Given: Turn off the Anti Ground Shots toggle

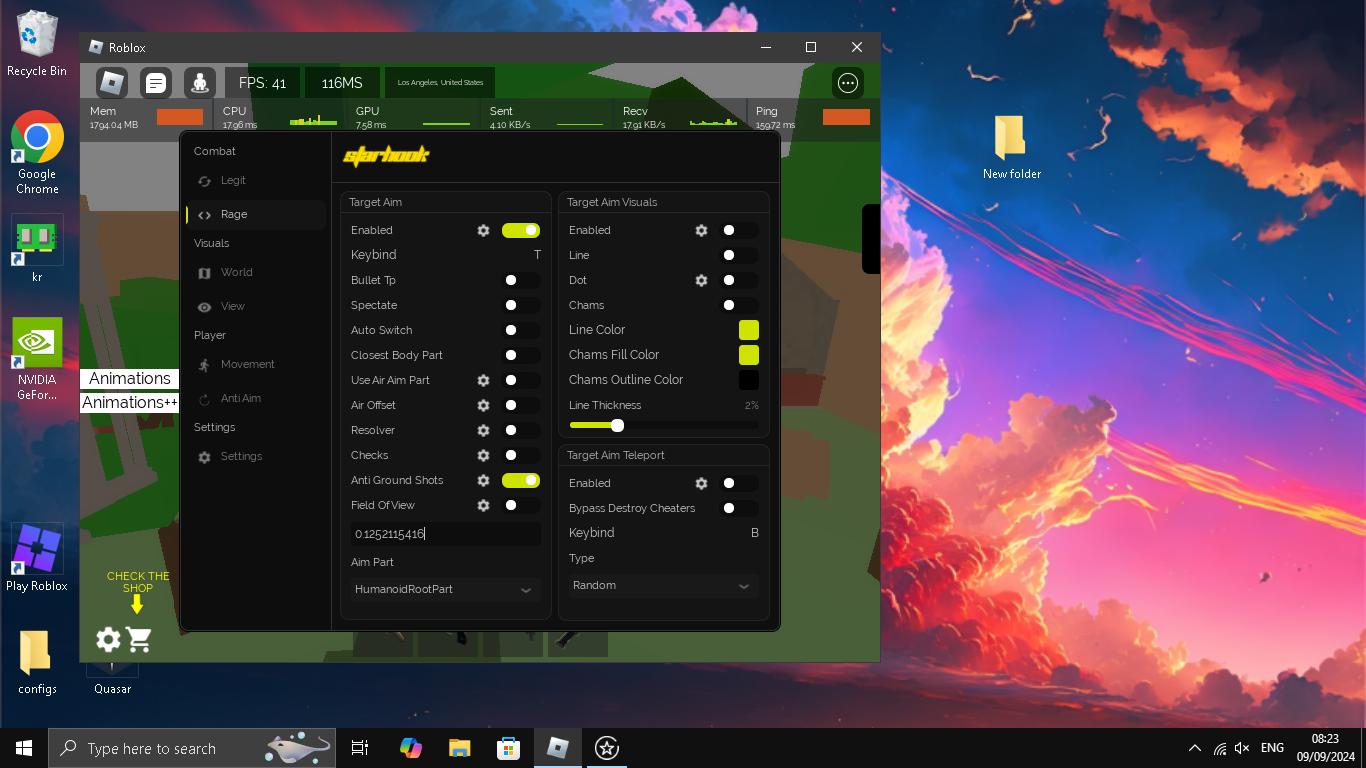Looking at the screenshot, I should coord(521,480).
